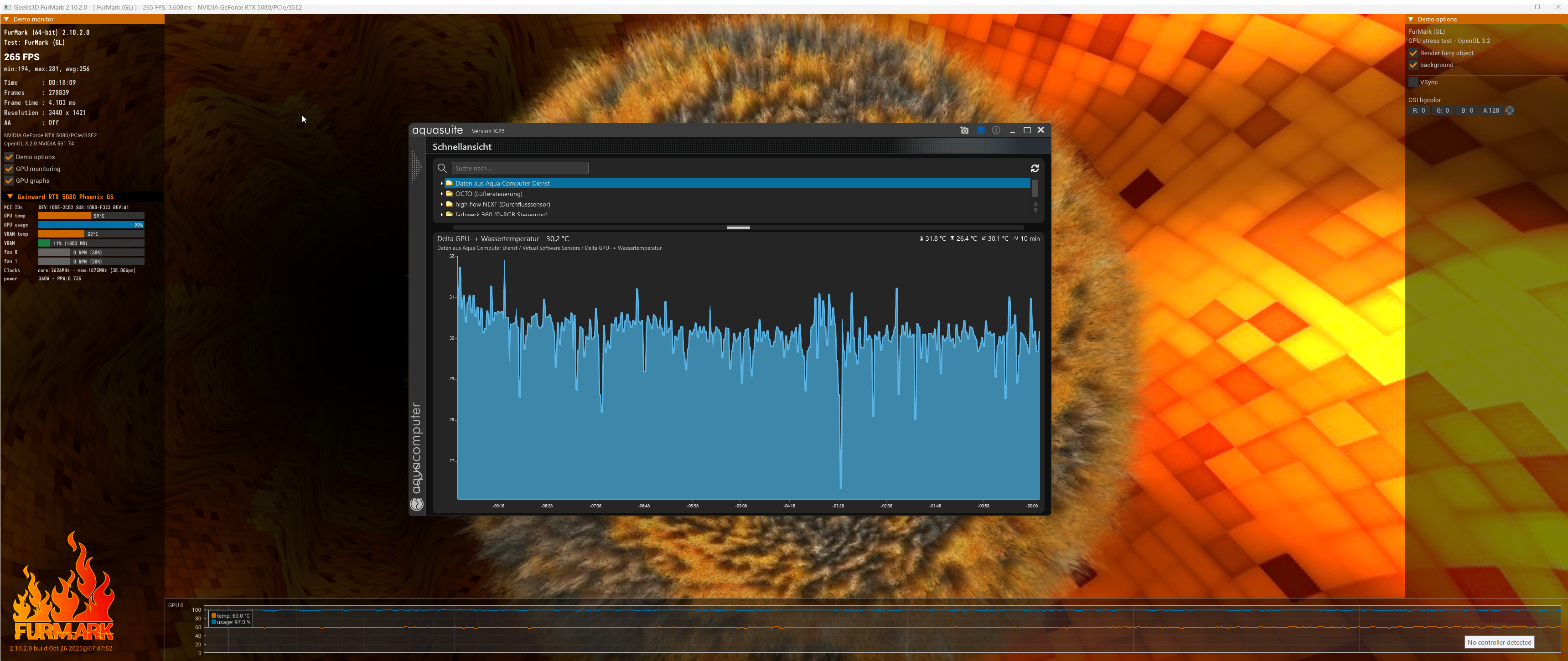Uncheck the GPU monitoring checkbox

pos(9,169)
